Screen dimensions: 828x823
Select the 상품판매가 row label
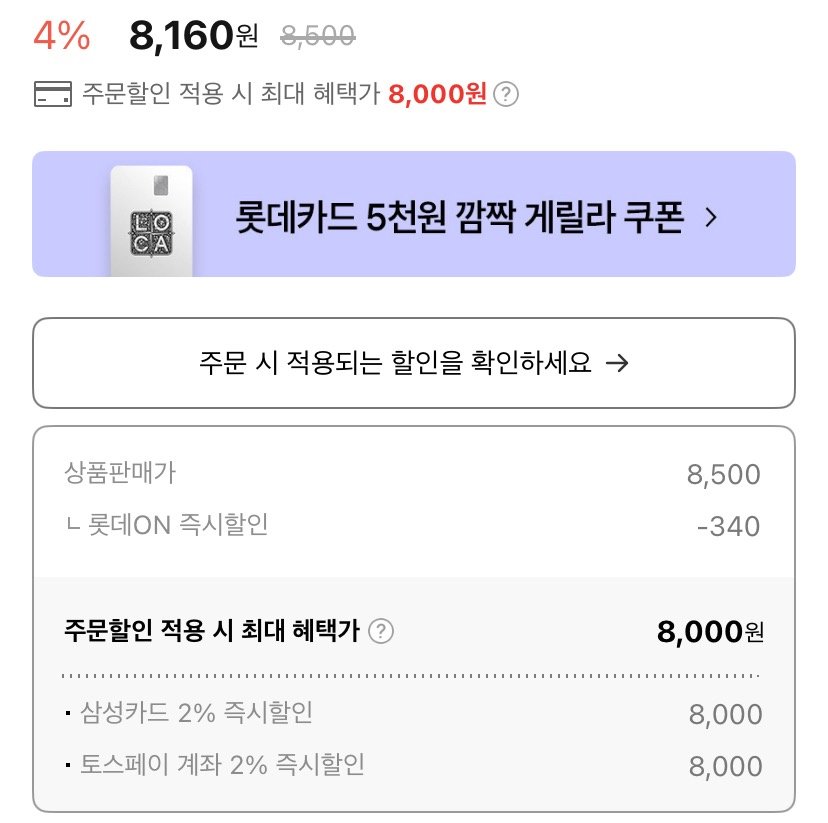click(x=119, y=473)
